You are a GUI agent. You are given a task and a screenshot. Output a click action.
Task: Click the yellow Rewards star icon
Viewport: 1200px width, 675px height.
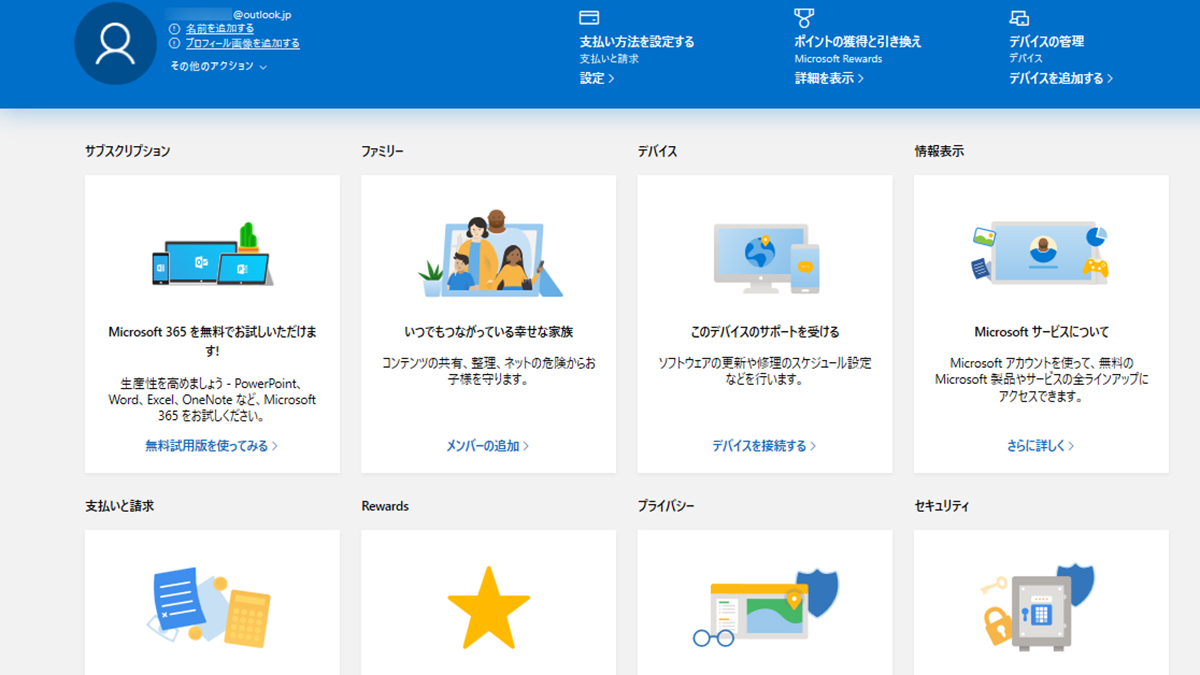[x=488, y=609]
